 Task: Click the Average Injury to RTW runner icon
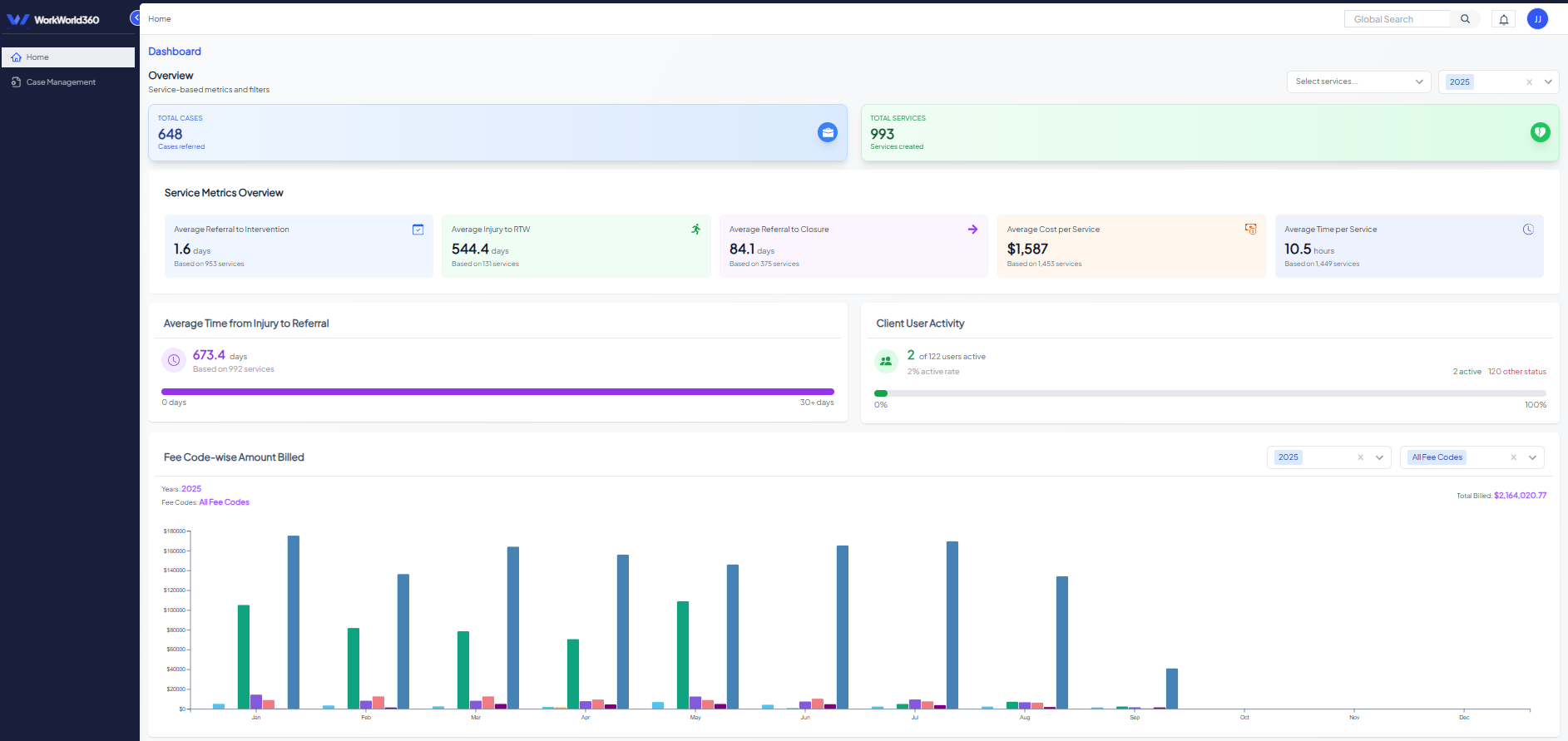[x=695, y=230]
